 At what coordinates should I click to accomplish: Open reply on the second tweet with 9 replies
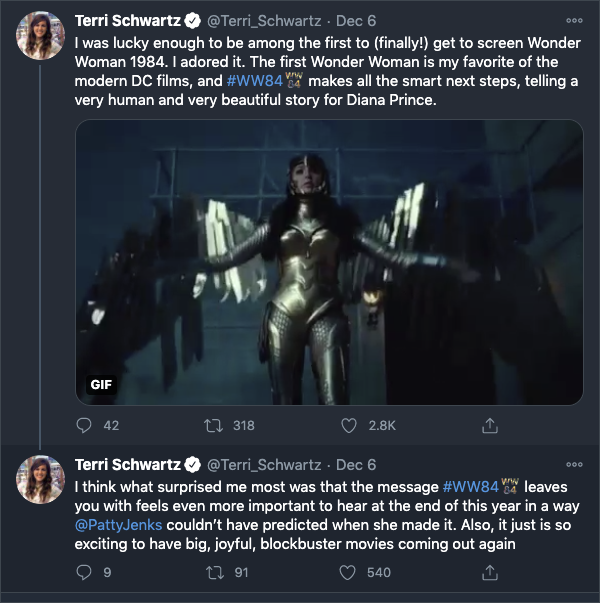[84, 572]
